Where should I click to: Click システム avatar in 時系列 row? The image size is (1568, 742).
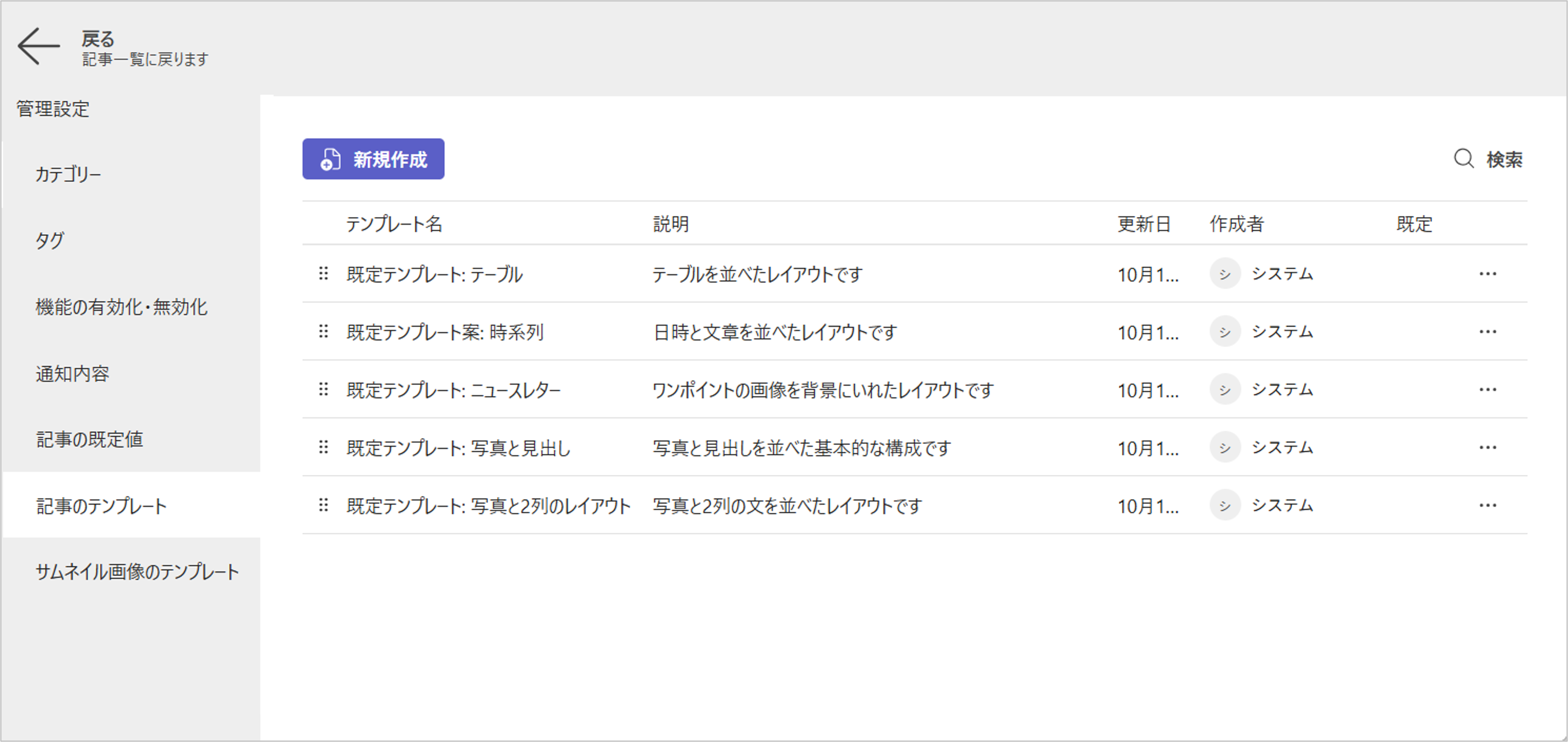[x=1225, y=332]
